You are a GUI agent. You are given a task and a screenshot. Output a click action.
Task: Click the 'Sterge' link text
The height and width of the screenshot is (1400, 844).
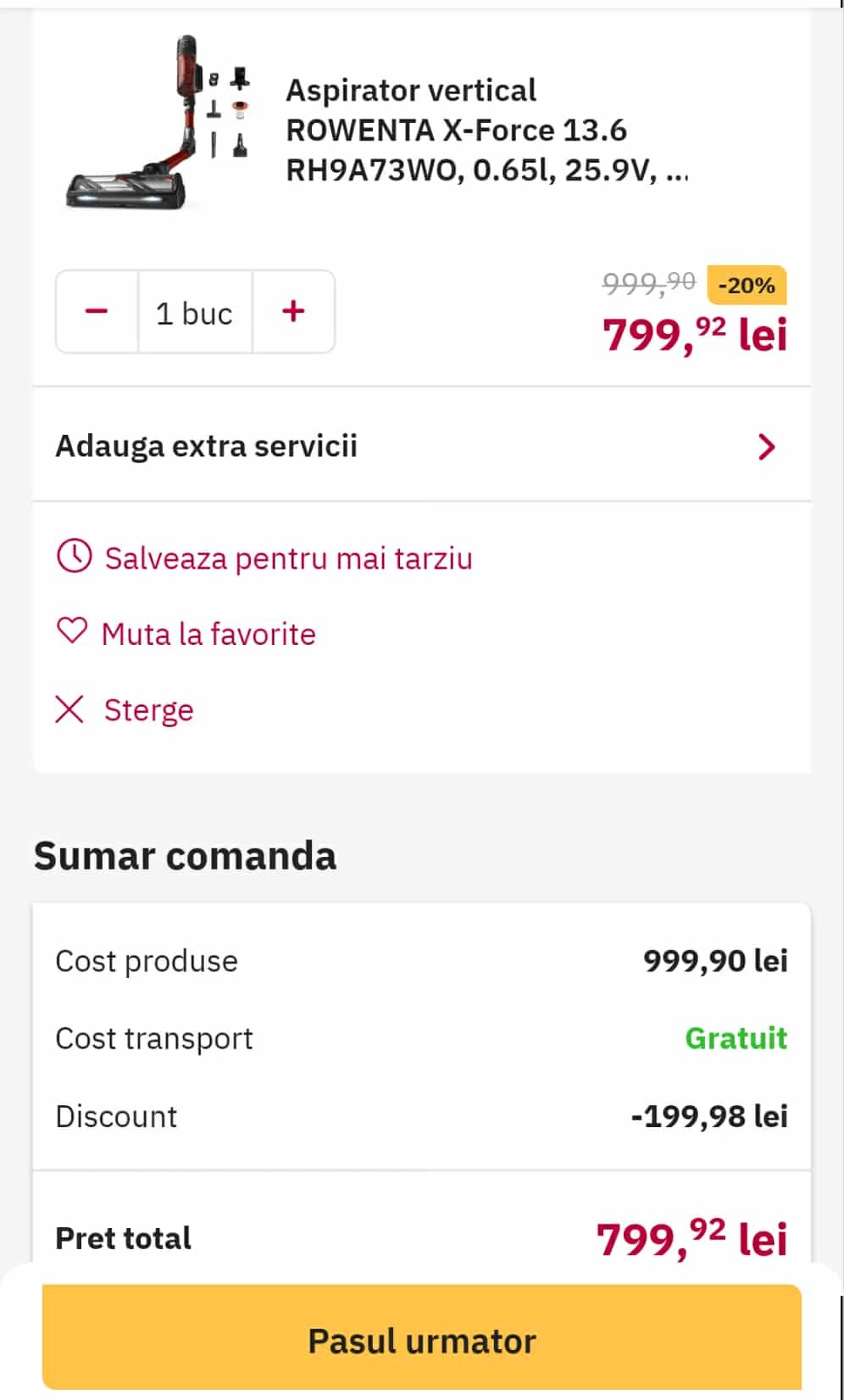coord(149,710)
